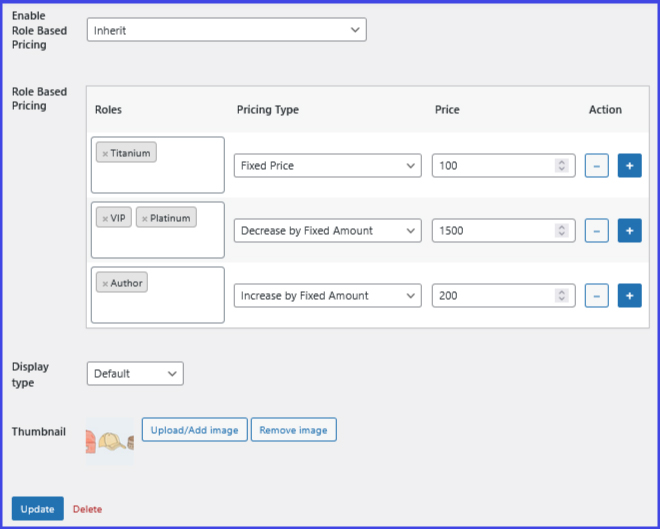Open Enable Role Based Pricing dropdown

227,30
